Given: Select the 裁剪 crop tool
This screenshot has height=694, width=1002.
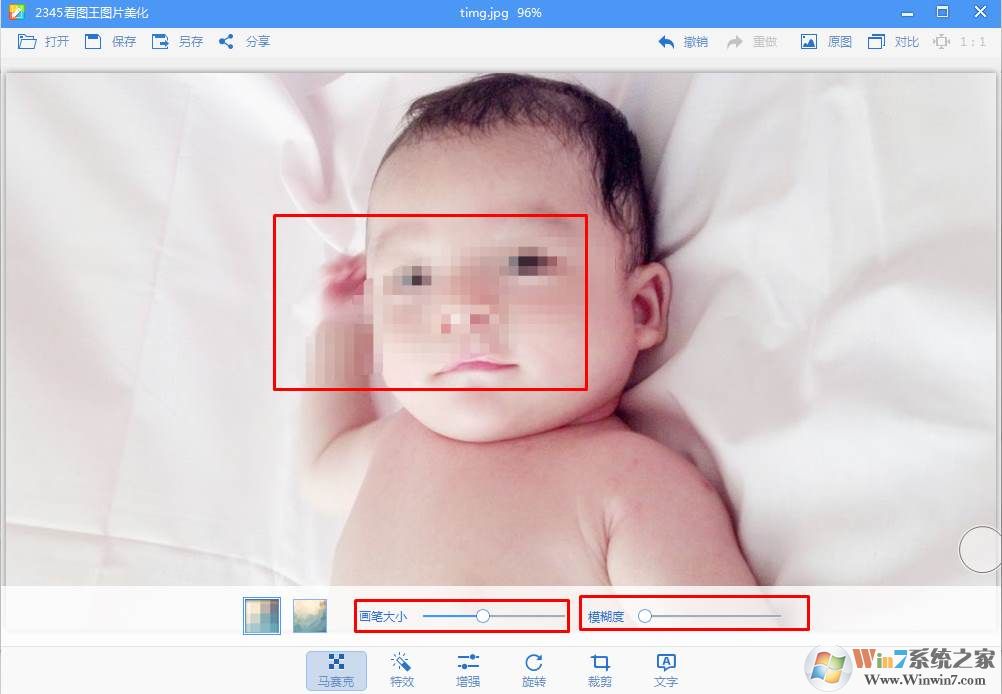Looking at the screenshot, I should 600,670.
